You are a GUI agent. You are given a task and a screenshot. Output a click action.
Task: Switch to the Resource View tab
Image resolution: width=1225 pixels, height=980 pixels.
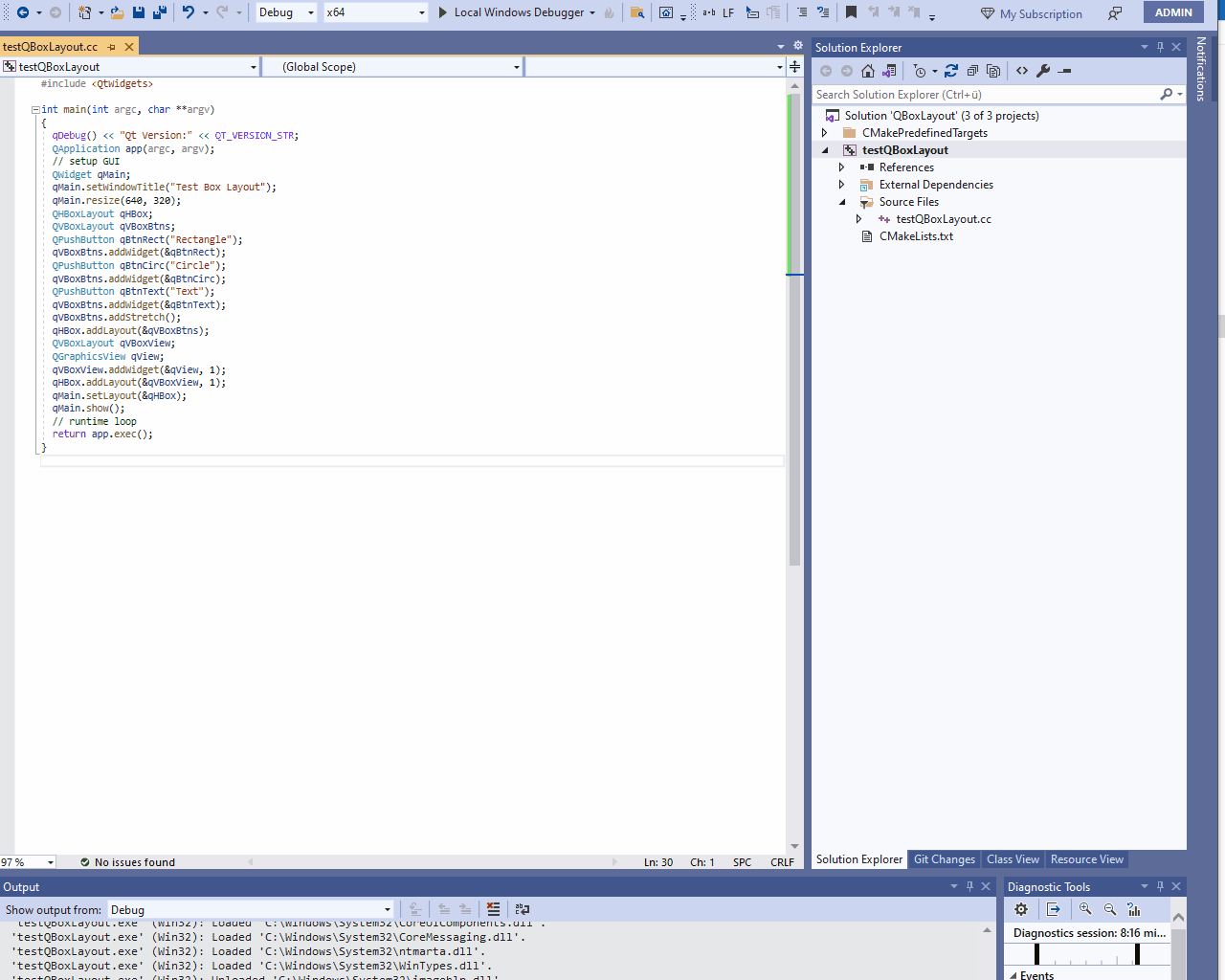pyautogui.click(x=1087, y=859)
